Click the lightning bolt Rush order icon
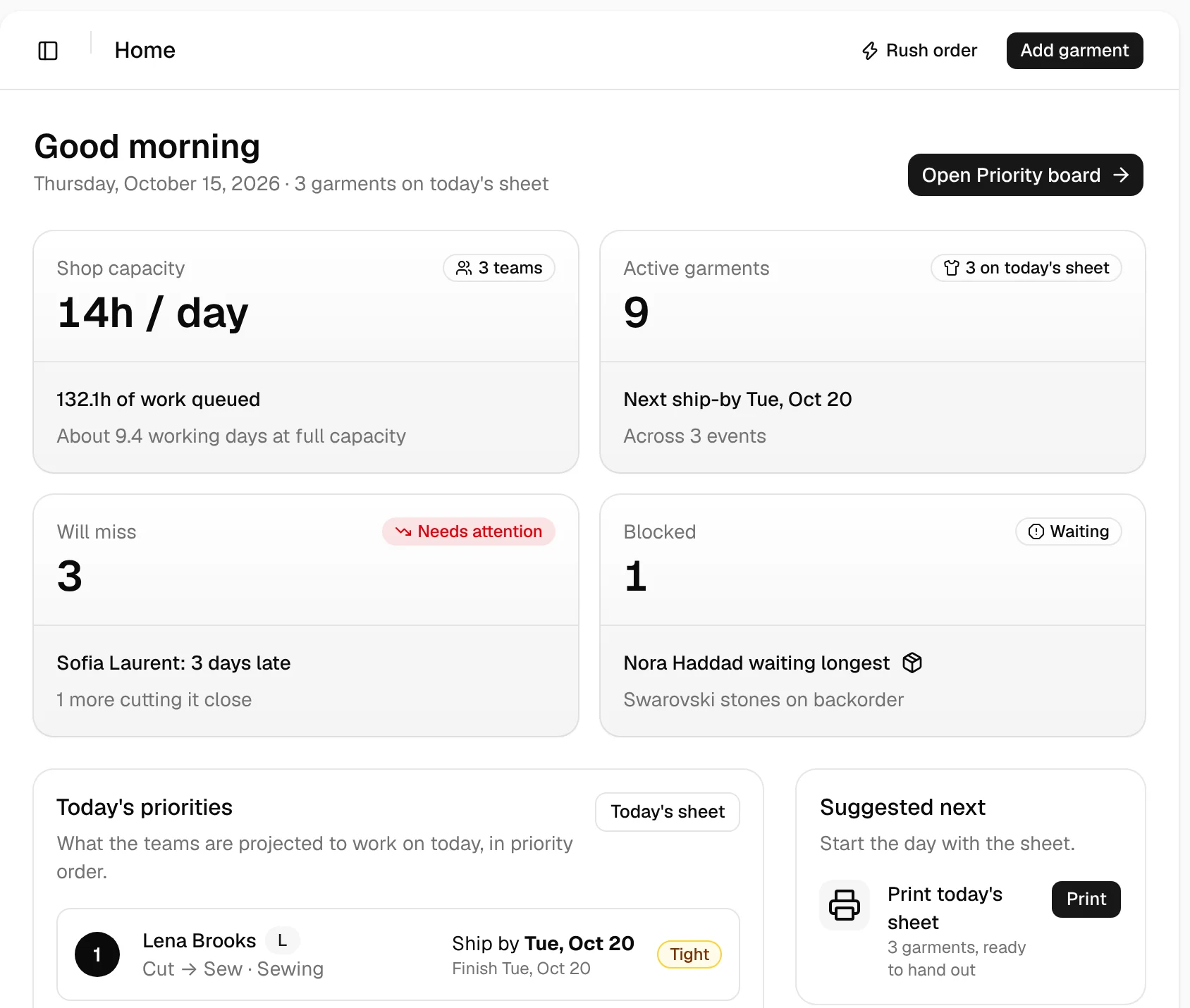This screenshot has width=1190, height=1008. pos(870,51)
